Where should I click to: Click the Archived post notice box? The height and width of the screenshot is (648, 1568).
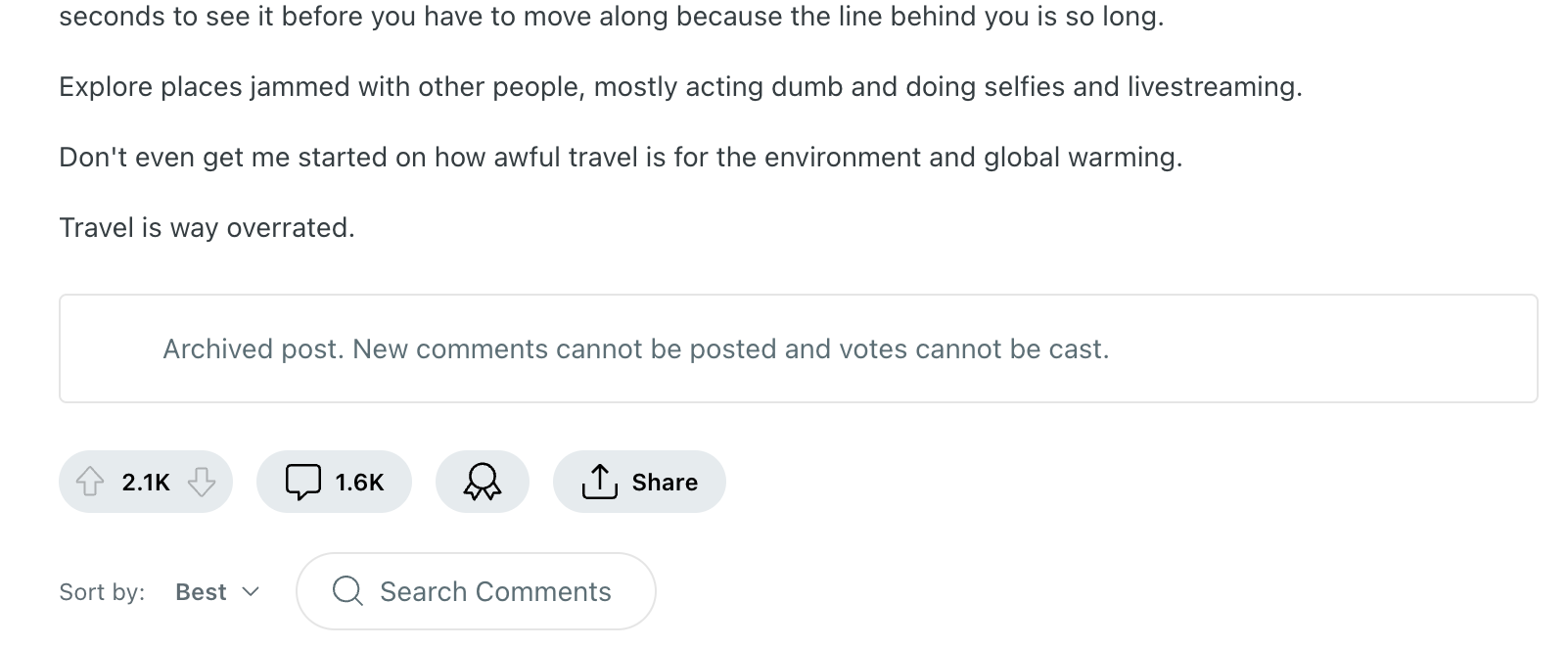798,348
